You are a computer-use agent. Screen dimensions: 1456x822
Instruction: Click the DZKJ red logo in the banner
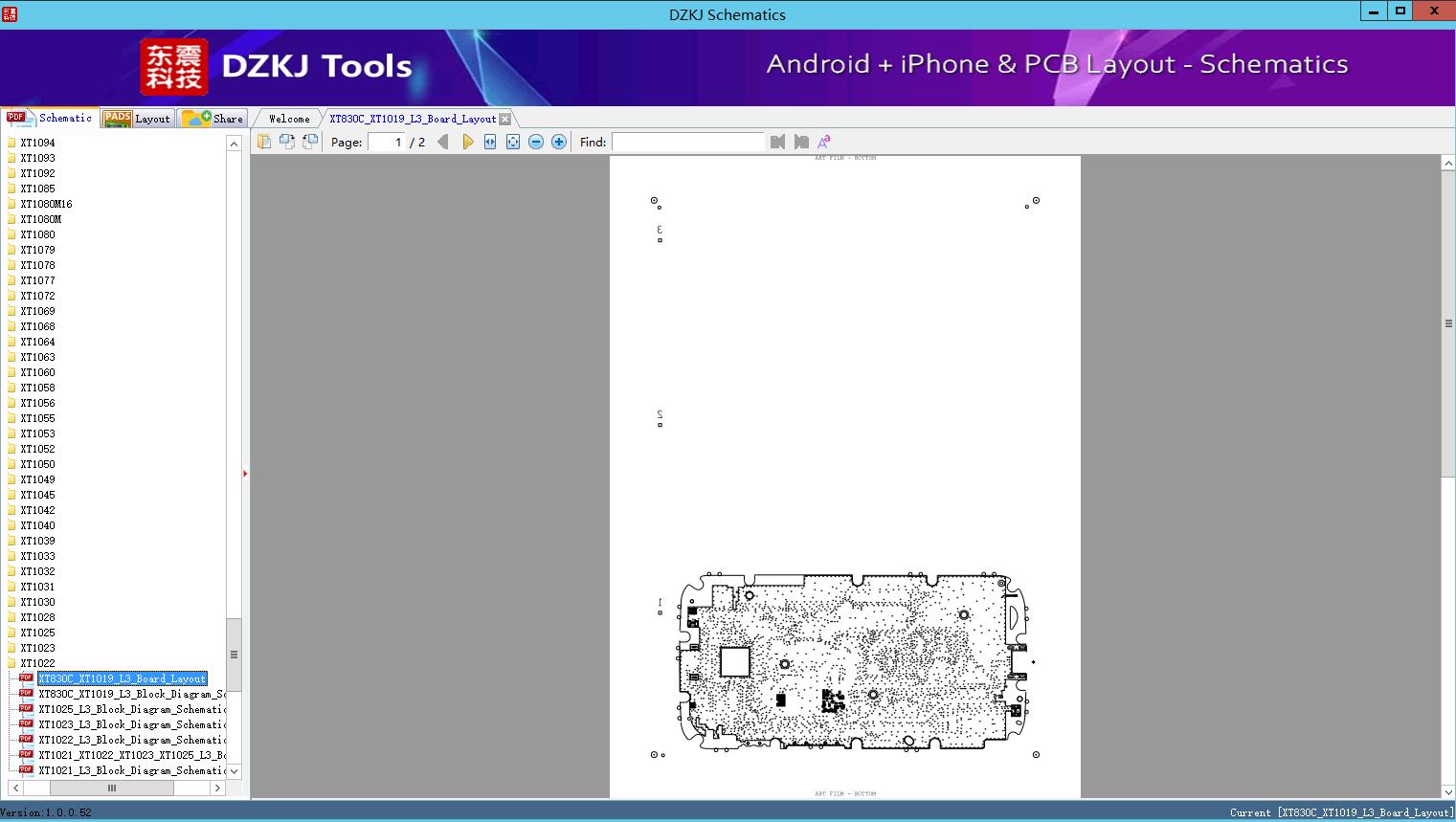[x=174, y=67]
